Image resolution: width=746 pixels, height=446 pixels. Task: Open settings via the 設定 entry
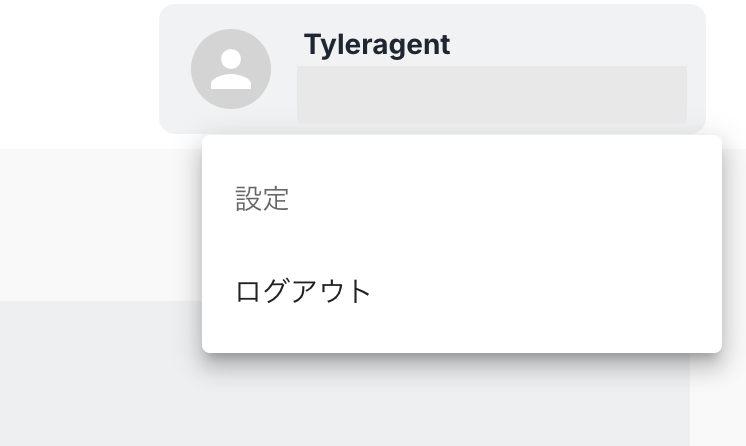point(262,199)
